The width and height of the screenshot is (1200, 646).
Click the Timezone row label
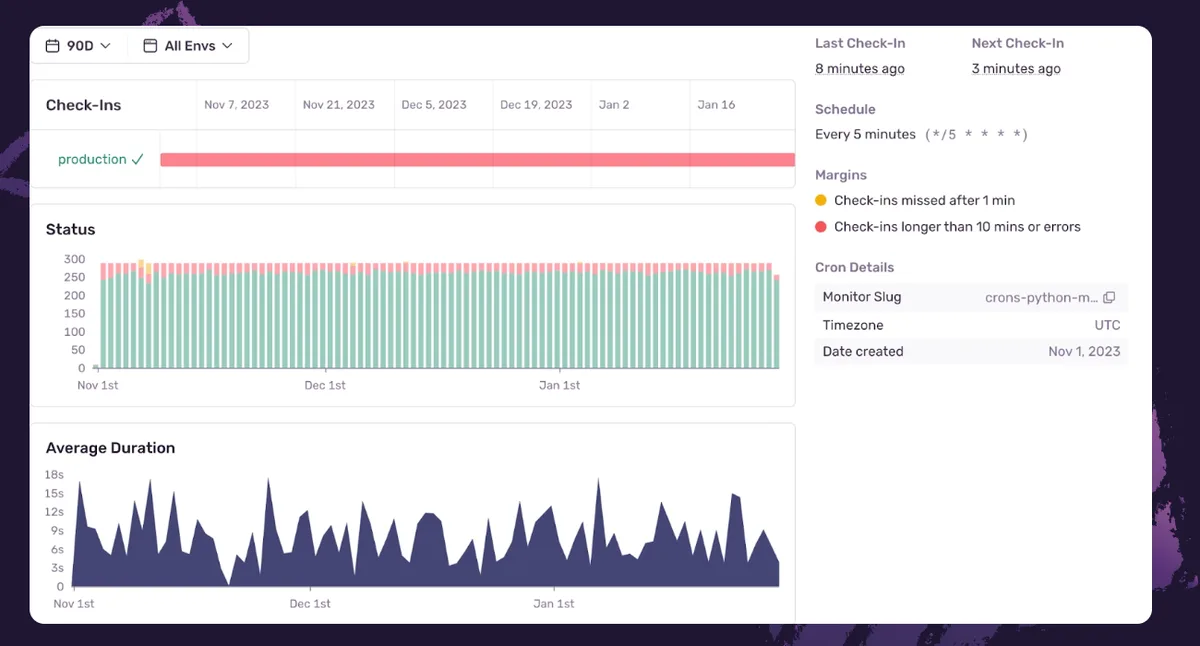853,325
